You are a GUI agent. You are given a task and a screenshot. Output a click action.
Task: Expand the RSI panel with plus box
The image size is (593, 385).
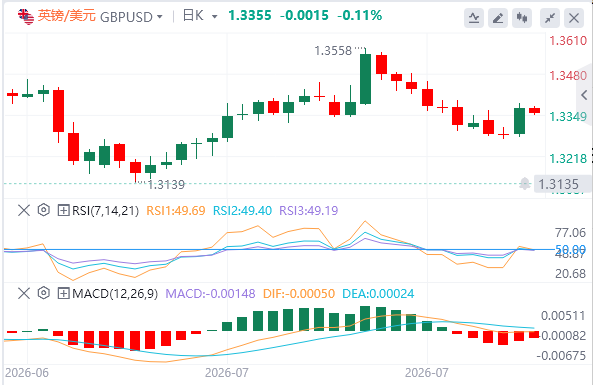[x=63, y=210]
